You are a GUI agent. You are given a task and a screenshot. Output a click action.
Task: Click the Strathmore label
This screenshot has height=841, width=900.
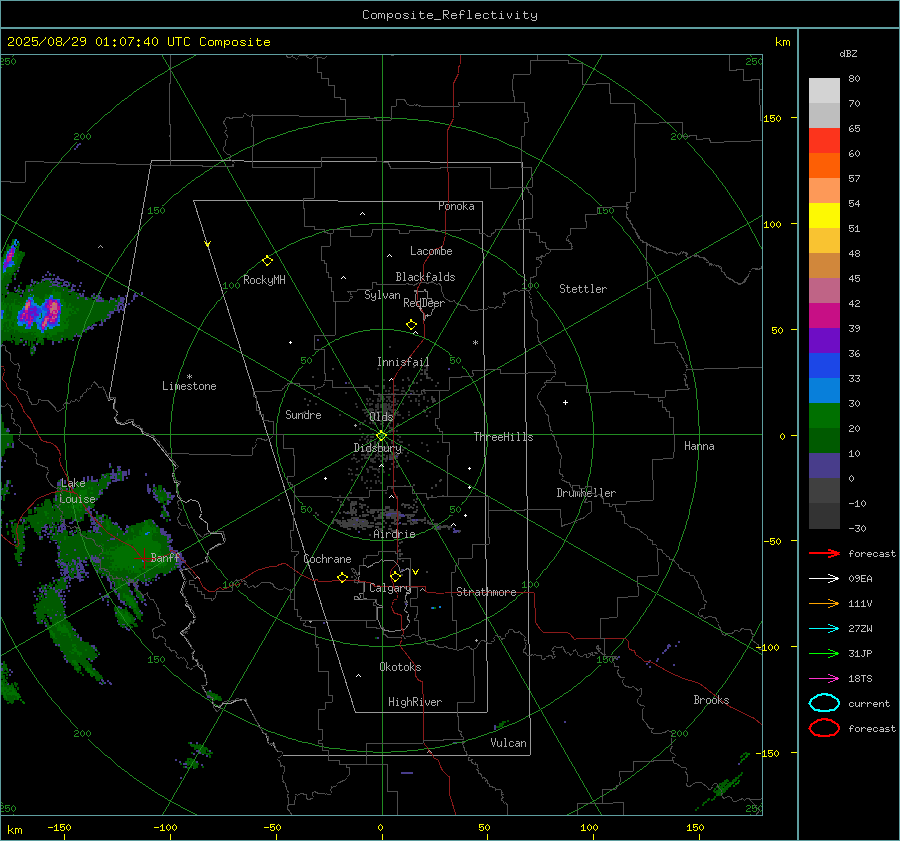coord(486,592)
